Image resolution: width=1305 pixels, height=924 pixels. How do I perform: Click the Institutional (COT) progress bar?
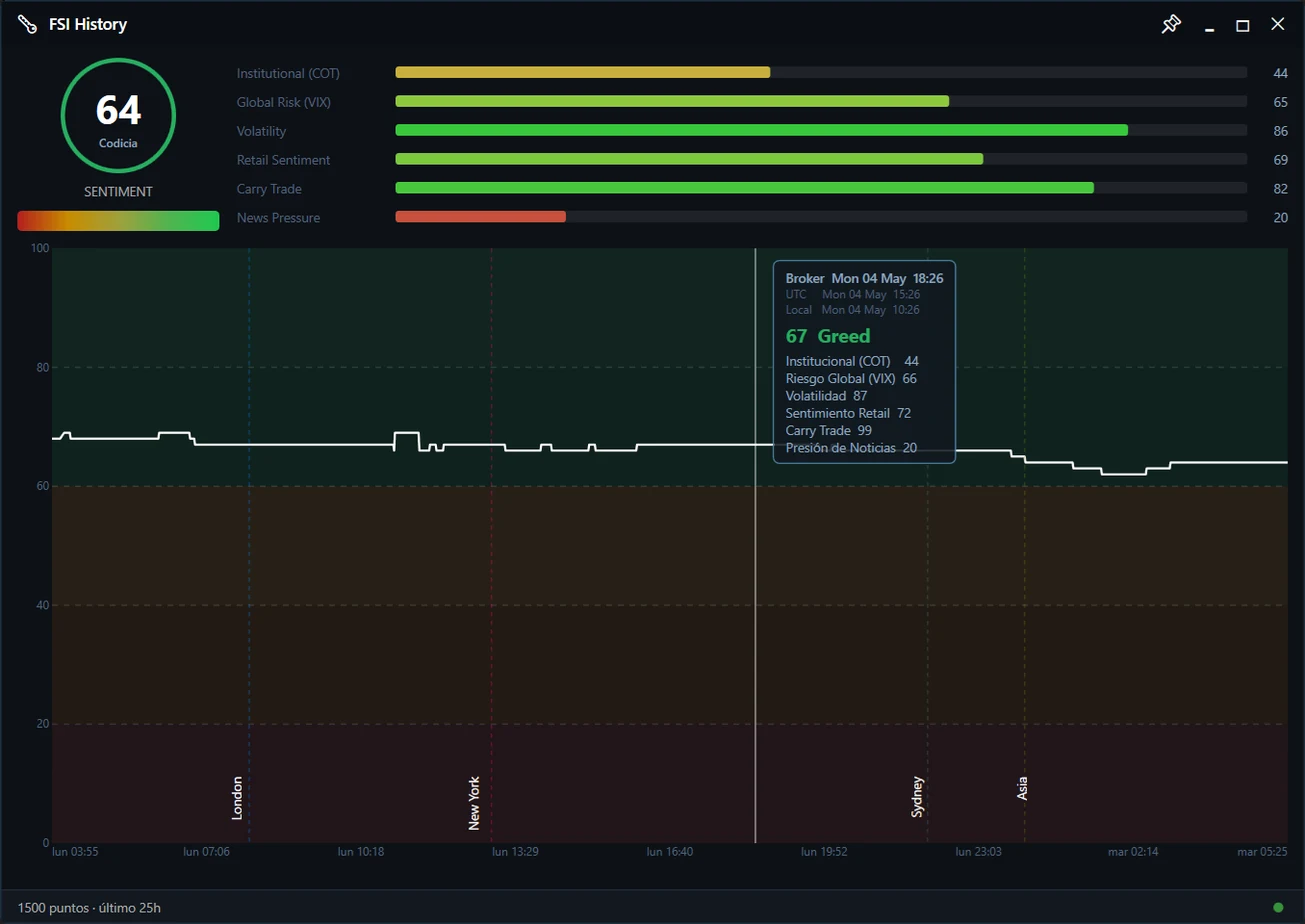click(821, 72)
